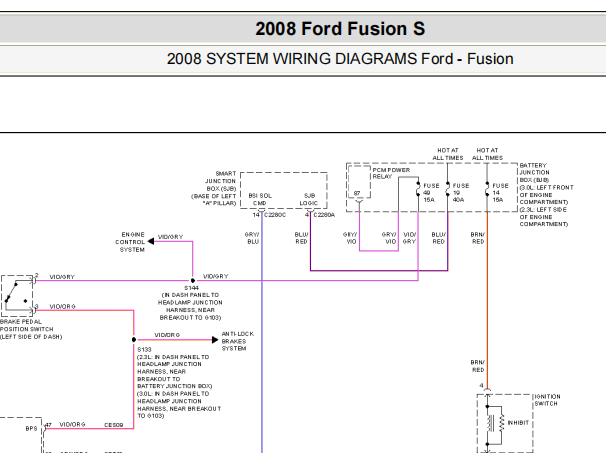Click the arrowhead pointing to Engine Control System

tap(151, 242)
